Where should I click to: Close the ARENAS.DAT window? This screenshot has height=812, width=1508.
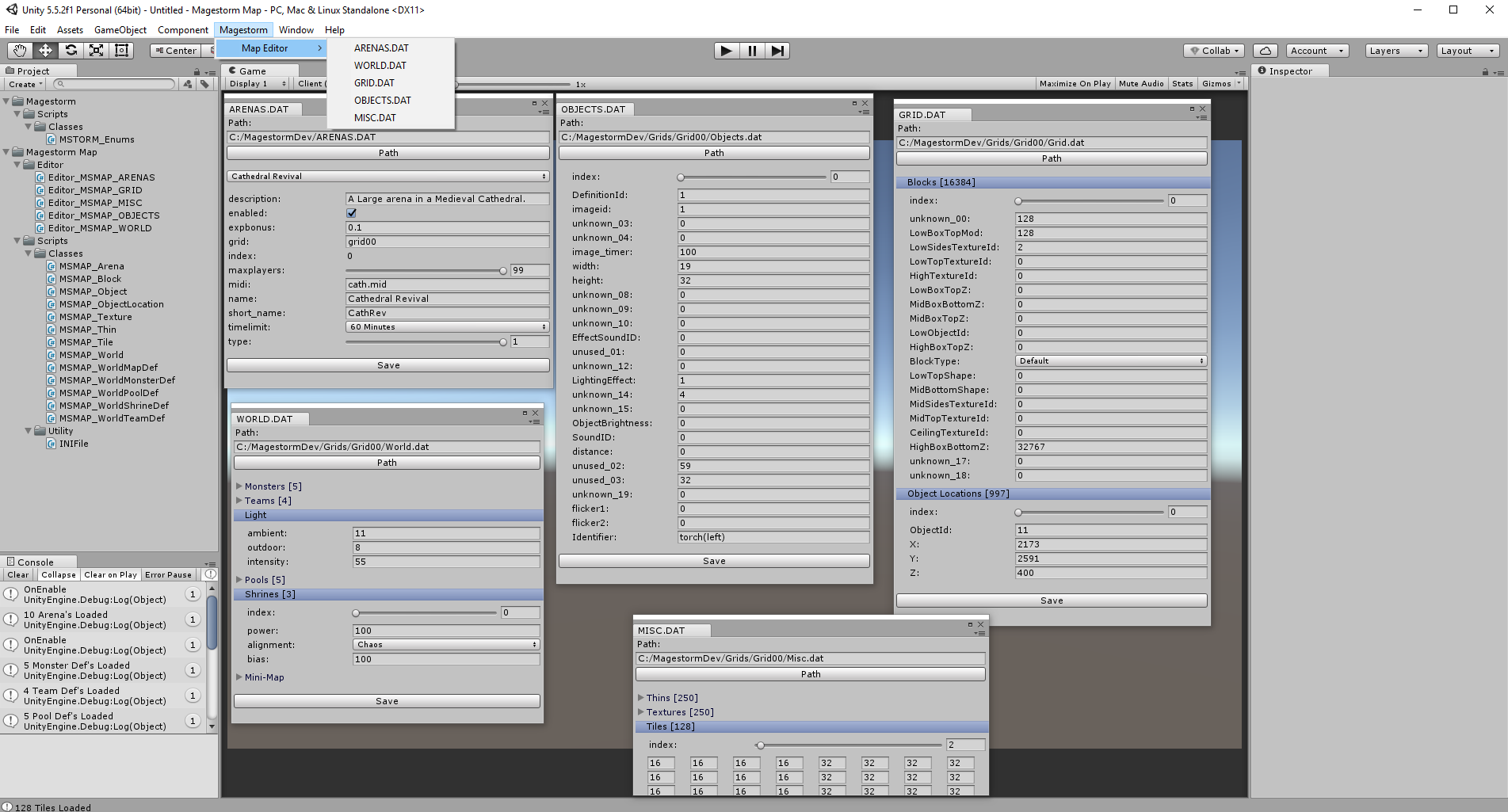click(544, 103)
